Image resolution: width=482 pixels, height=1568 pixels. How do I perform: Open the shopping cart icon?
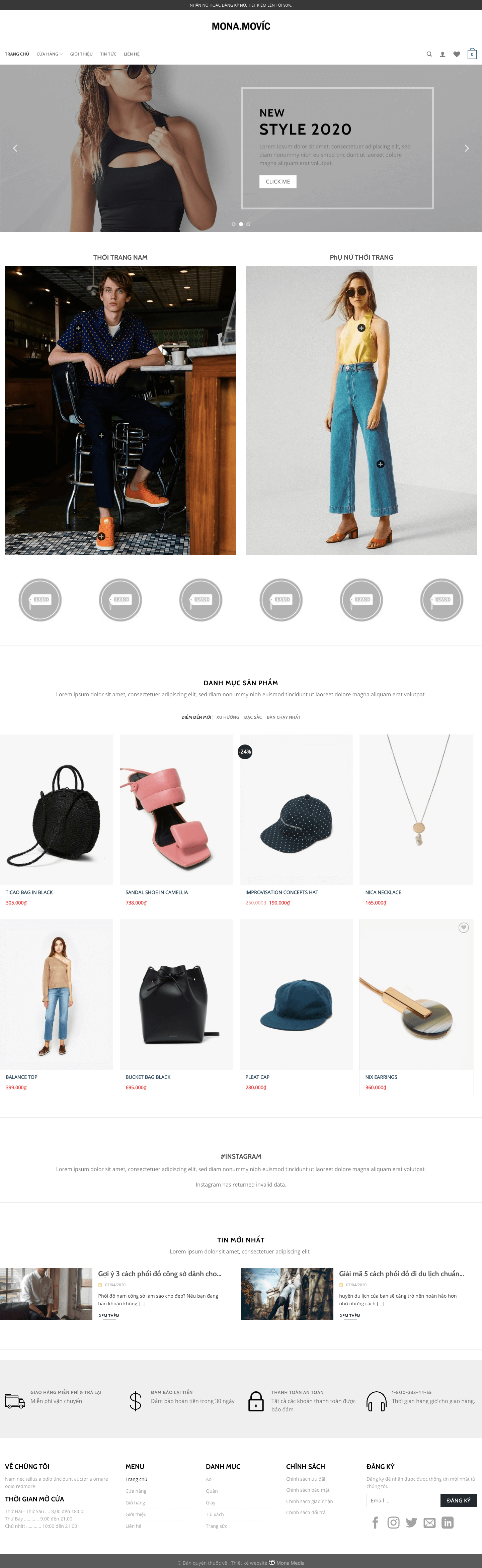[x=472, y=54]
